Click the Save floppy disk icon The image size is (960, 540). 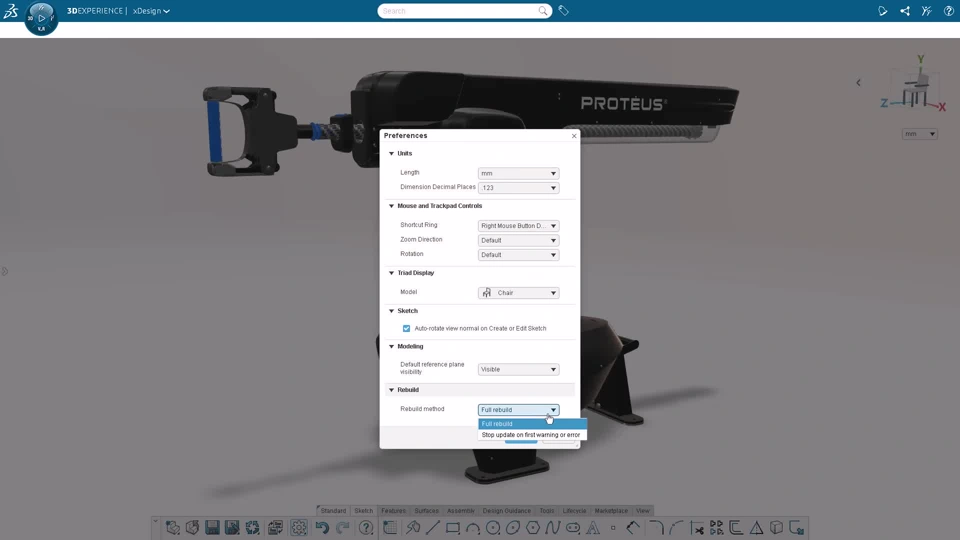(212, 527)
